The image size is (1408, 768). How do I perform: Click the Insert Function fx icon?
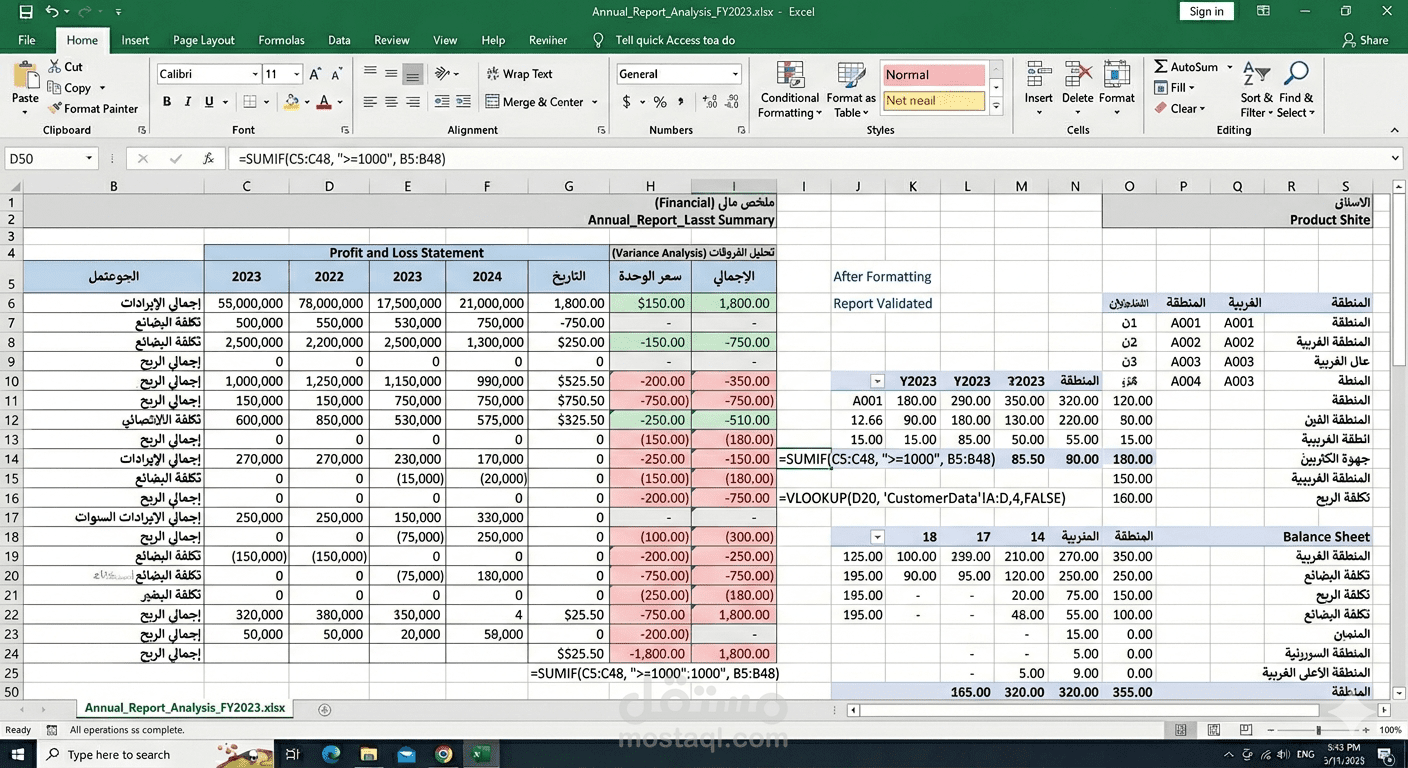208,158
